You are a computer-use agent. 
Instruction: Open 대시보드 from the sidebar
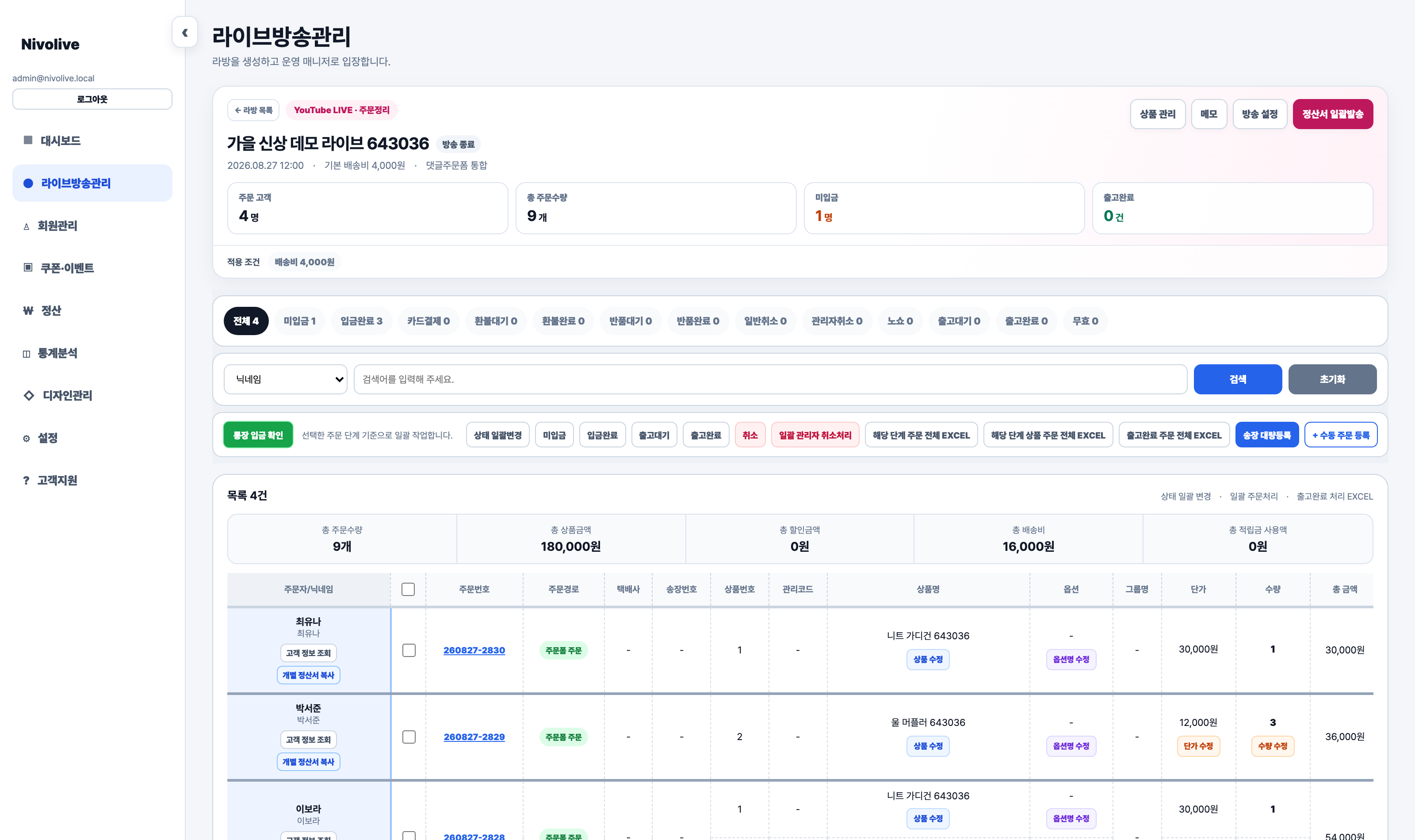(92, 141)
